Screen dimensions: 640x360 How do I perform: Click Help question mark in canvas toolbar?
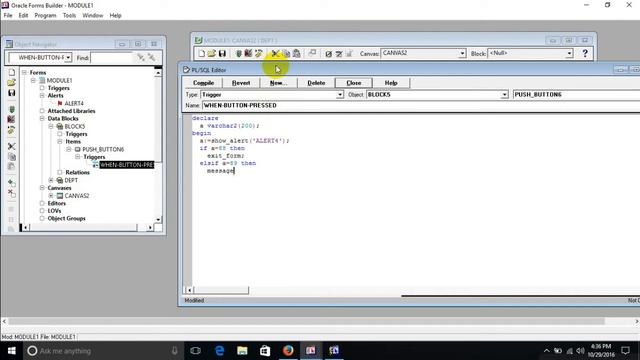coord(585,53)
